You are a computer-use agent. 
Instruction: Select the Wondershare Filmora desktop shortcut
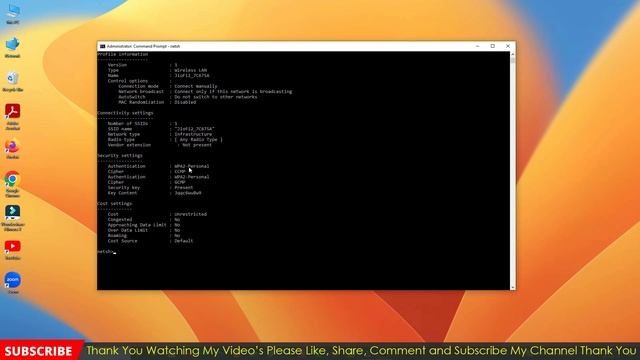(x=13, y=218)
